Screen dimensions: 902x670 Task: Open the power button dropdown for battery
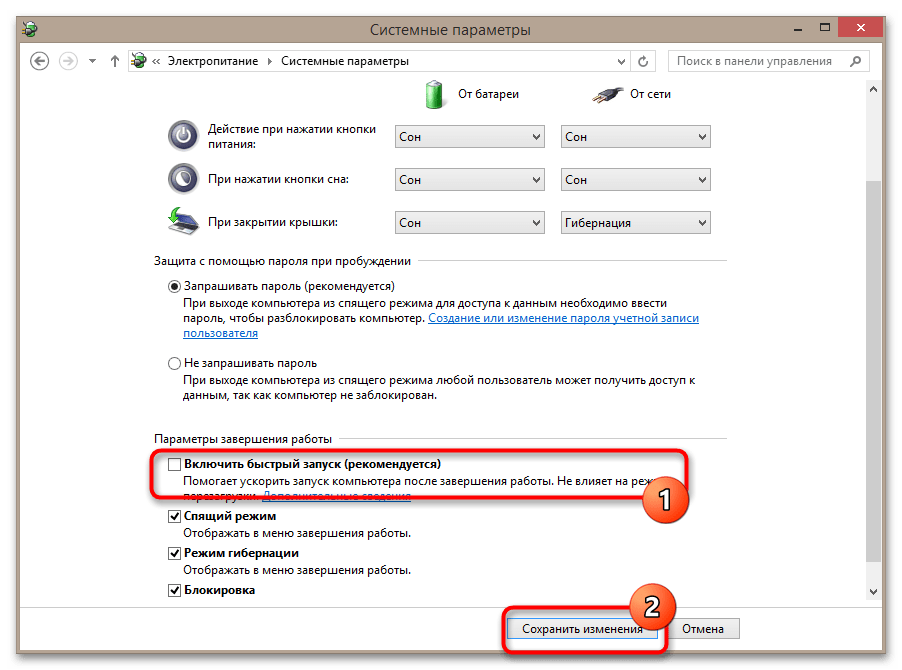coord(469,137)
